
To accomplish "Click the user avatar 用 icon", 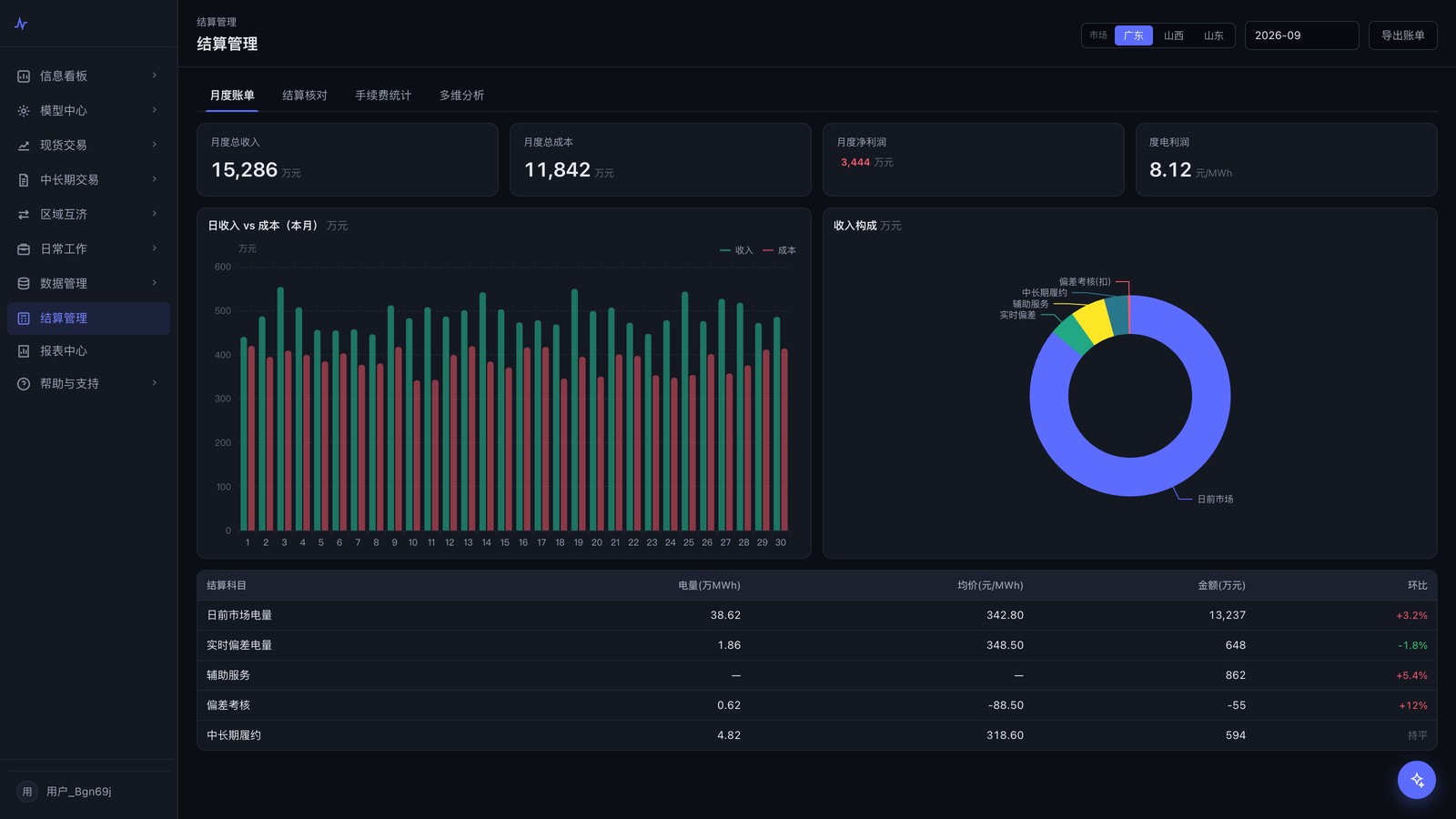I will [x=27, y=792].
